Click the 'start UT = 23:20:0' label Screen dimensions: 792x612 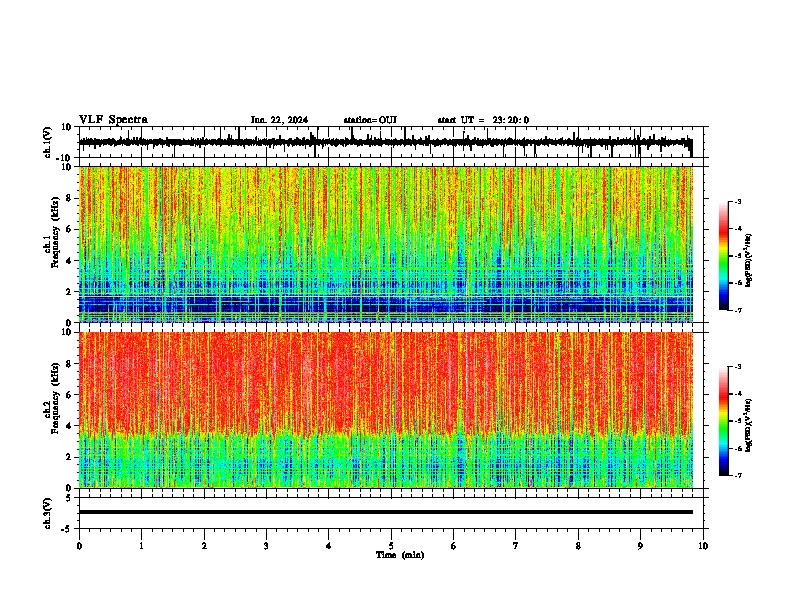click(x=483, y=120)
